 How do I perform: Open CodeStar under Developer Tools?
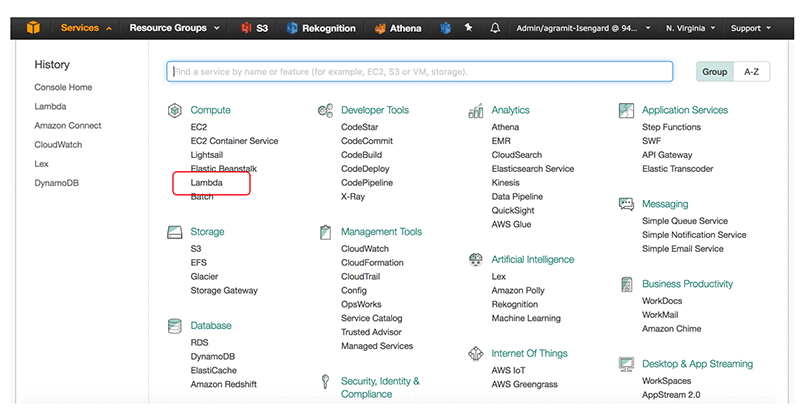[x=360, y=127]
